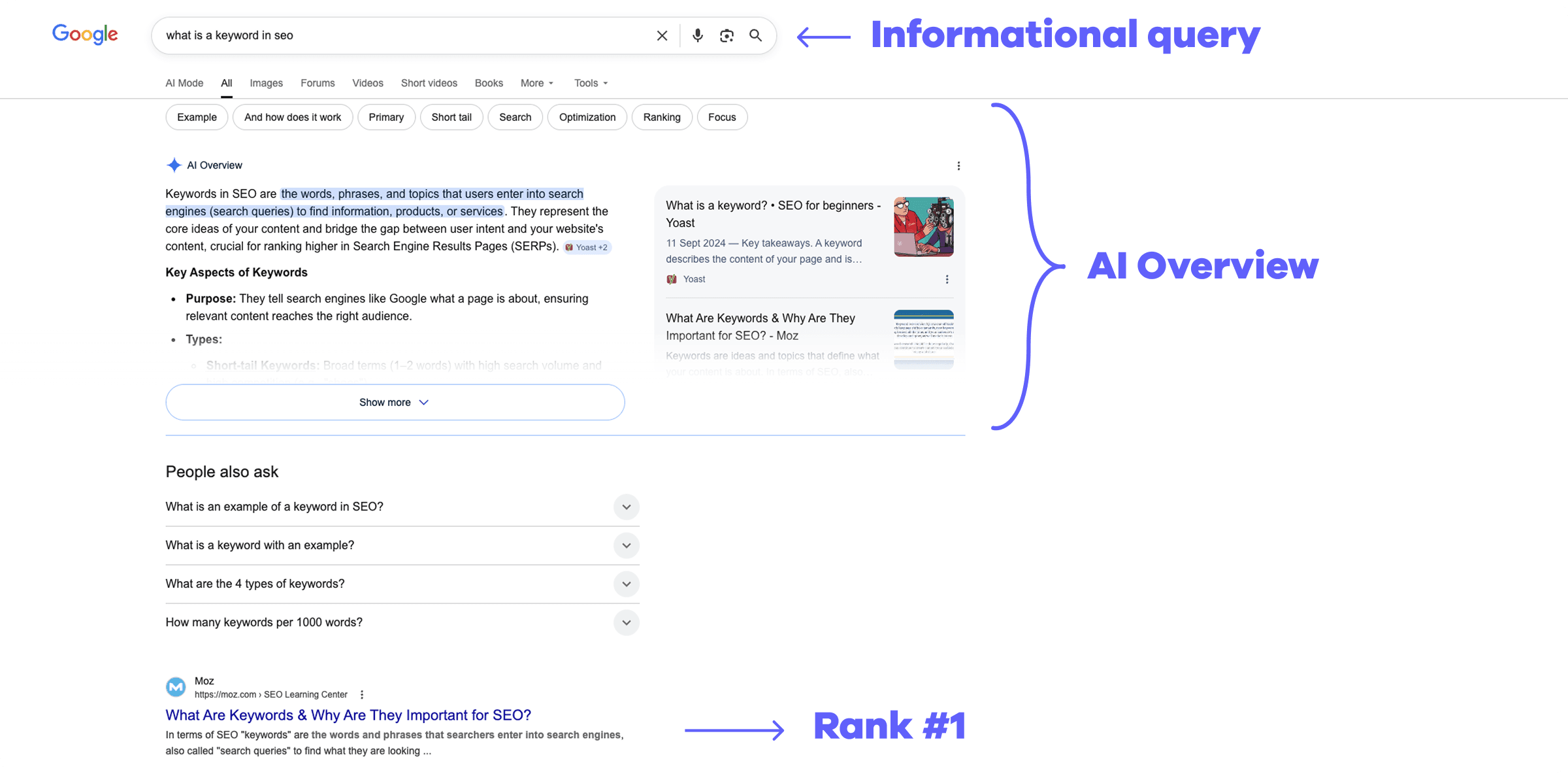Image resolution: width=1568 pixels, height=774 pixels.
Task: Click the 'People also ask' heading
Action: click(222, 472)
